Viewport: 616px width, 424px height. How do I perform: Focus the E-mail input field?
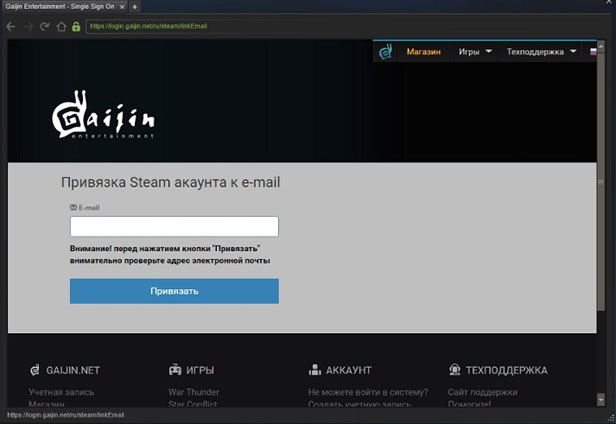[x=174, y=226]
